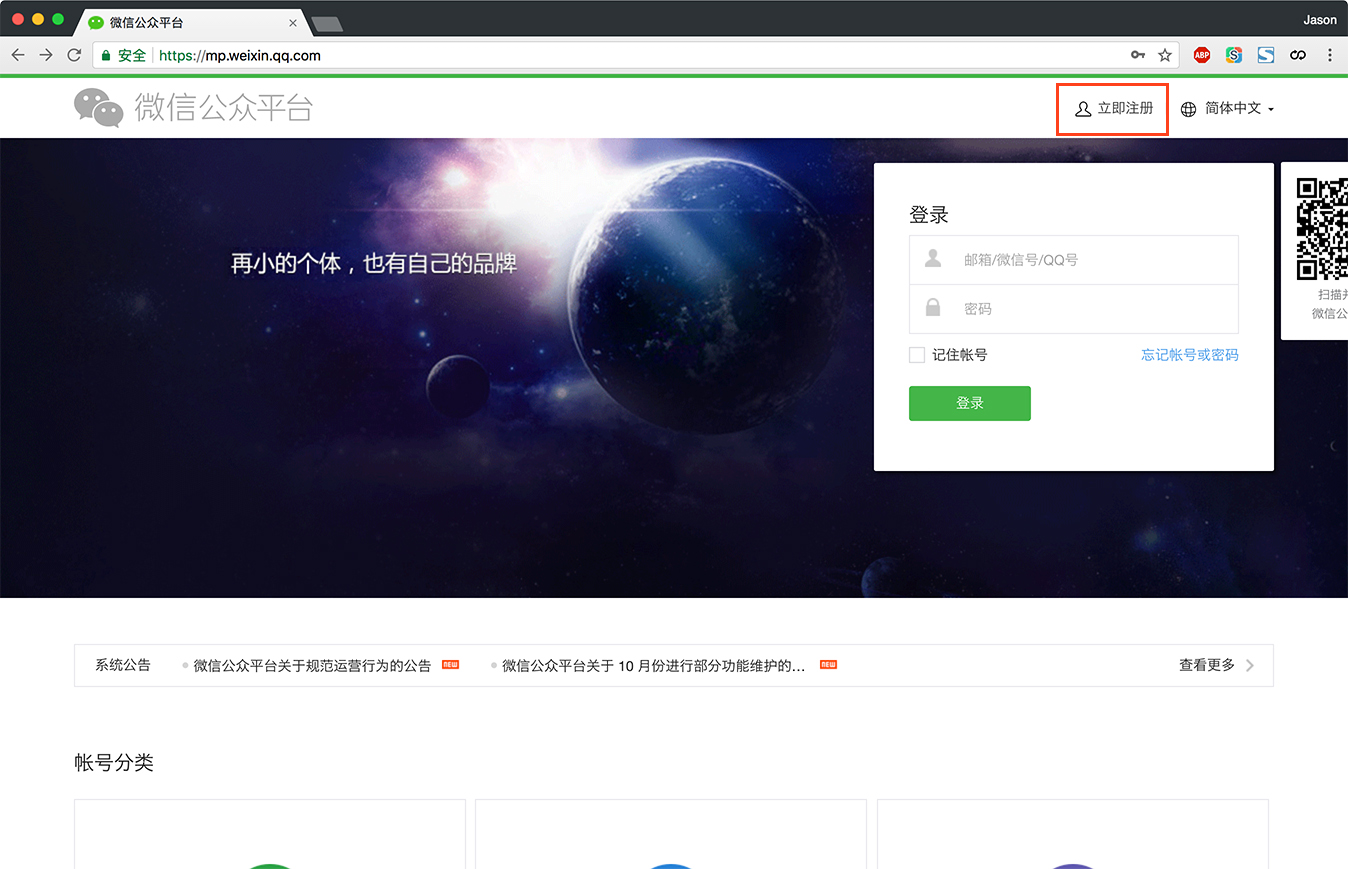The height and width of the screenshot is (869, 1348).
Task: Click the address bar URL mp.weixin.qq.com
Action: pos(240,55)
